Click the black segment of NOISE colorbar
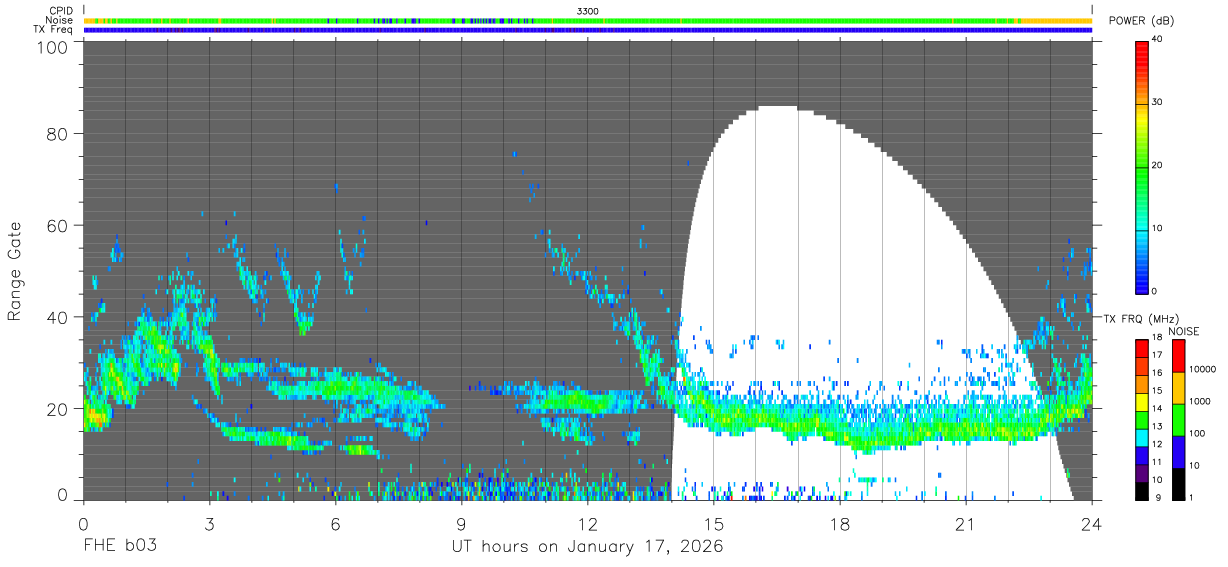 (x=1178, y=484)
